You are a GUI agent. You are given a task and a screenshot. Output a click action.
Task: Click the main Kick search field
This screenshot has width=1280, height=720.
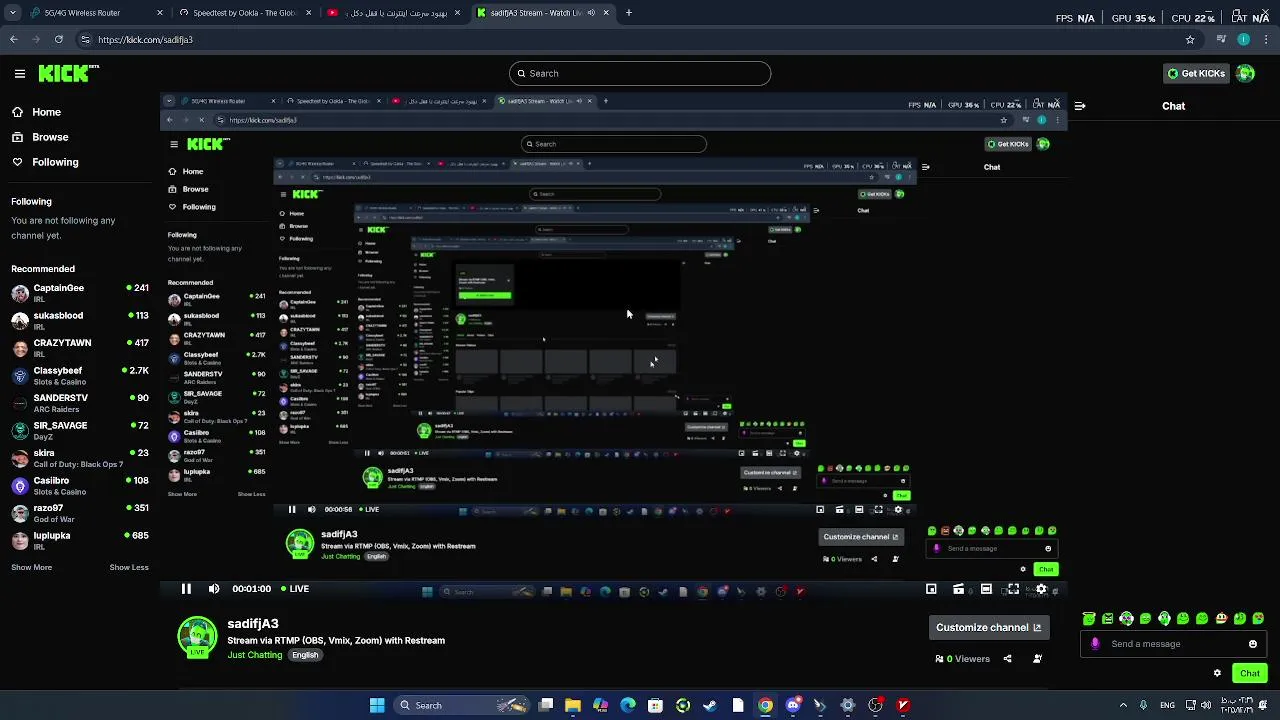pos(640,73)
